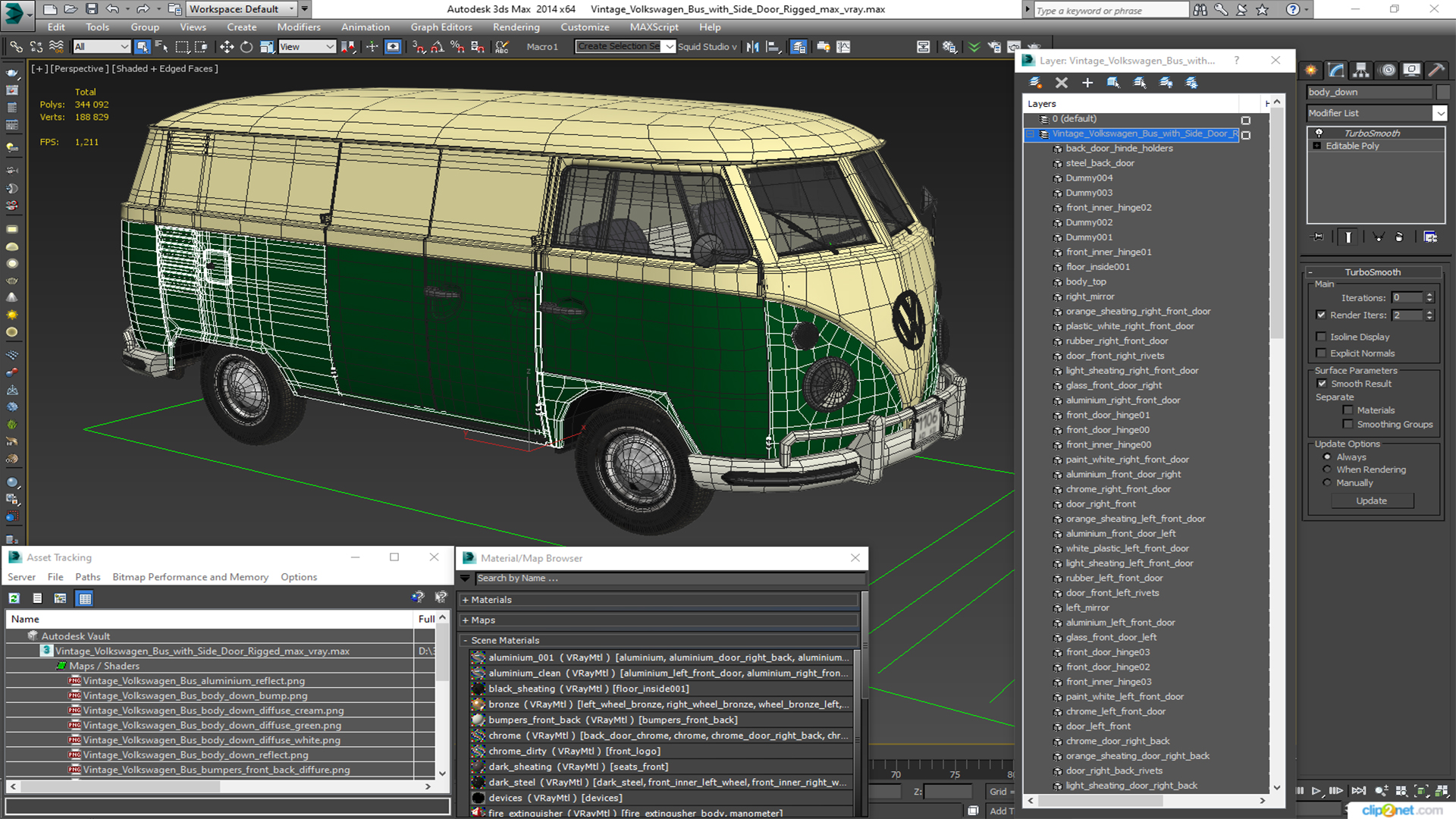Open Create Selection Set dropdown
The width and height of the screenshot is (1456, 819).
tap(669, 47)
